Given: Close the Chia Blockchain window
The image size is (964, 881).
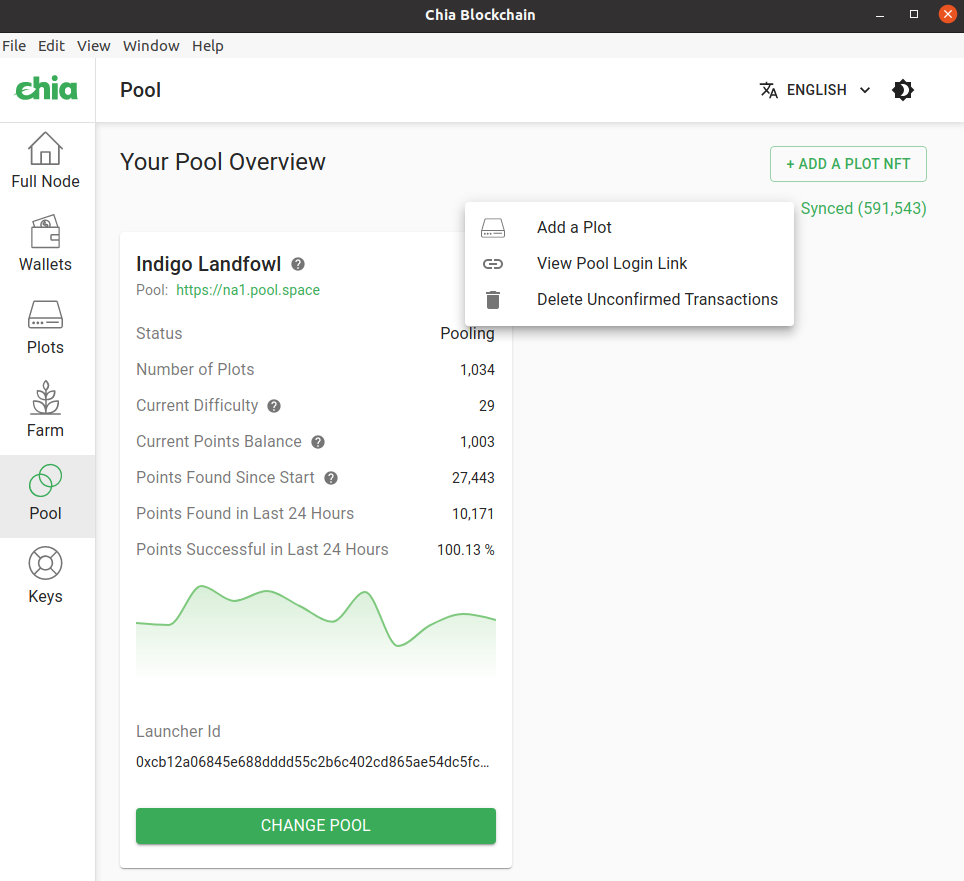Looking at the screenshot, I should tap(948, 15).
